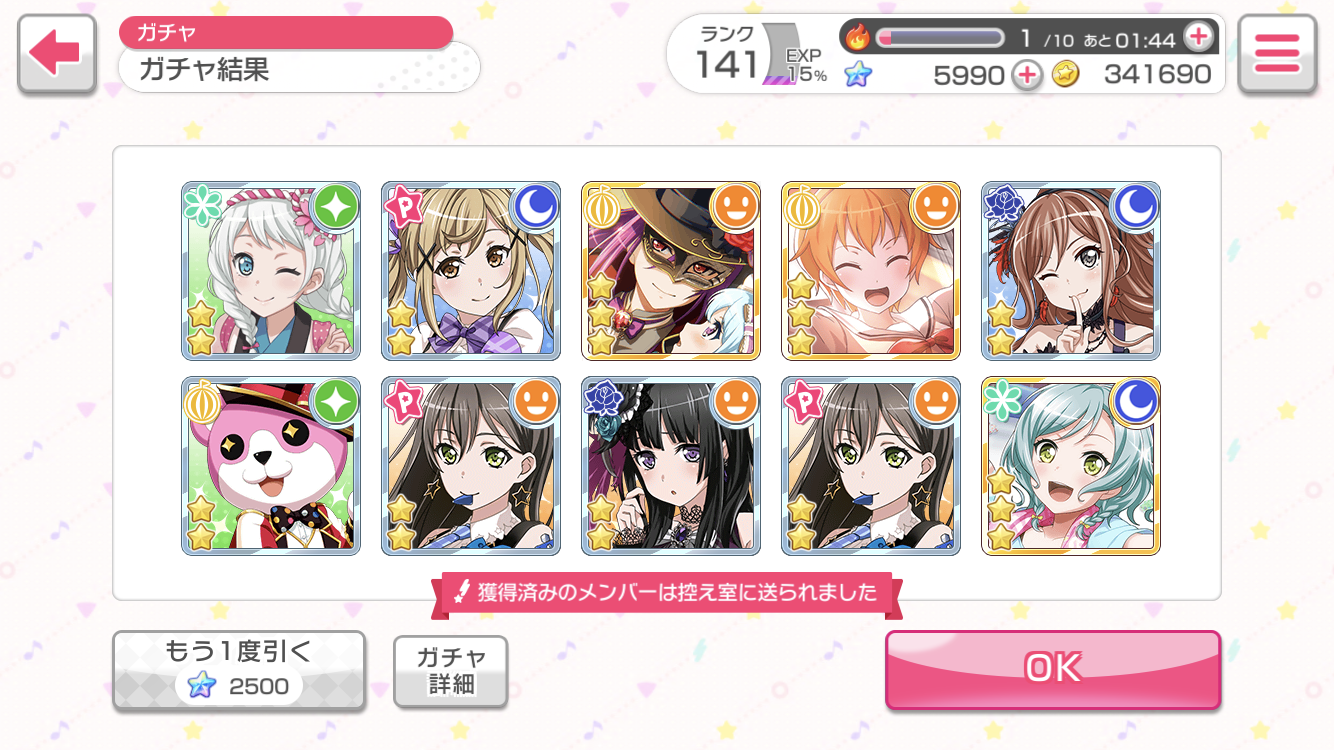Select the white-haired winking girl card
The width and height of the screenshot is (1334, 750).
coord(271,271)
